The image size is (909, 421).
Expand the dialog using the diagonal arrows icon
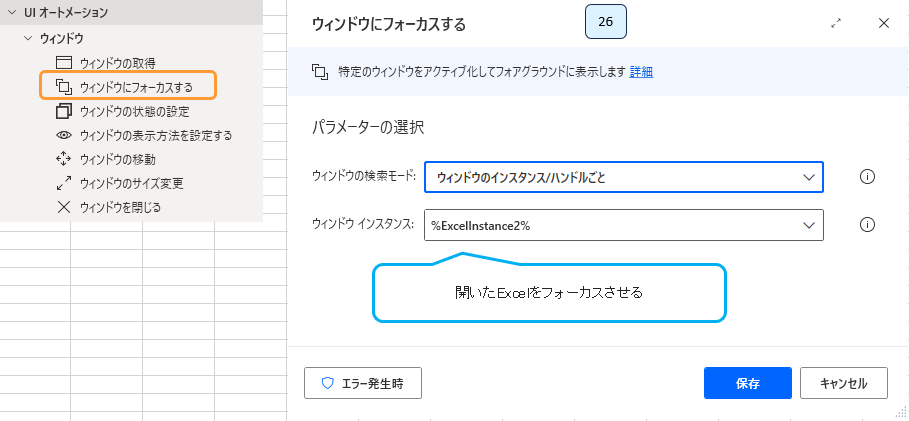coord(835,24)
